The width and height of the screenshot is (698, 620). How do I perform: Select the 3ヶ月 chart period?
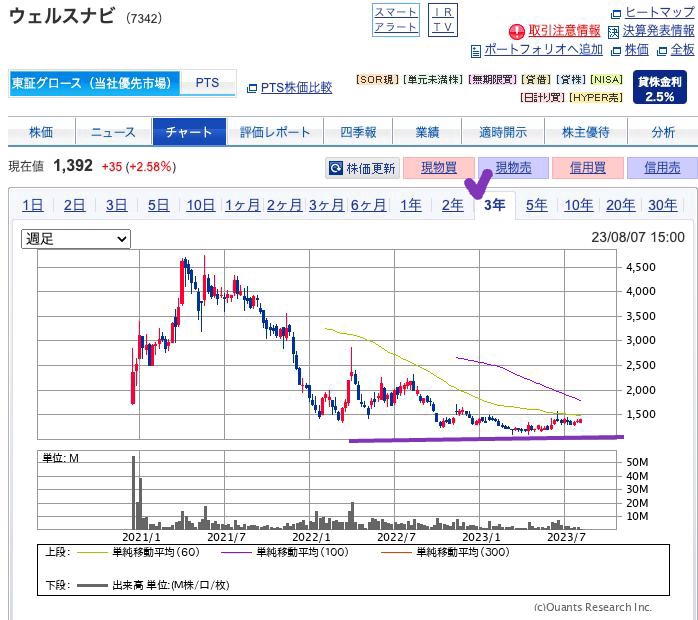click(x=326, y=205)
